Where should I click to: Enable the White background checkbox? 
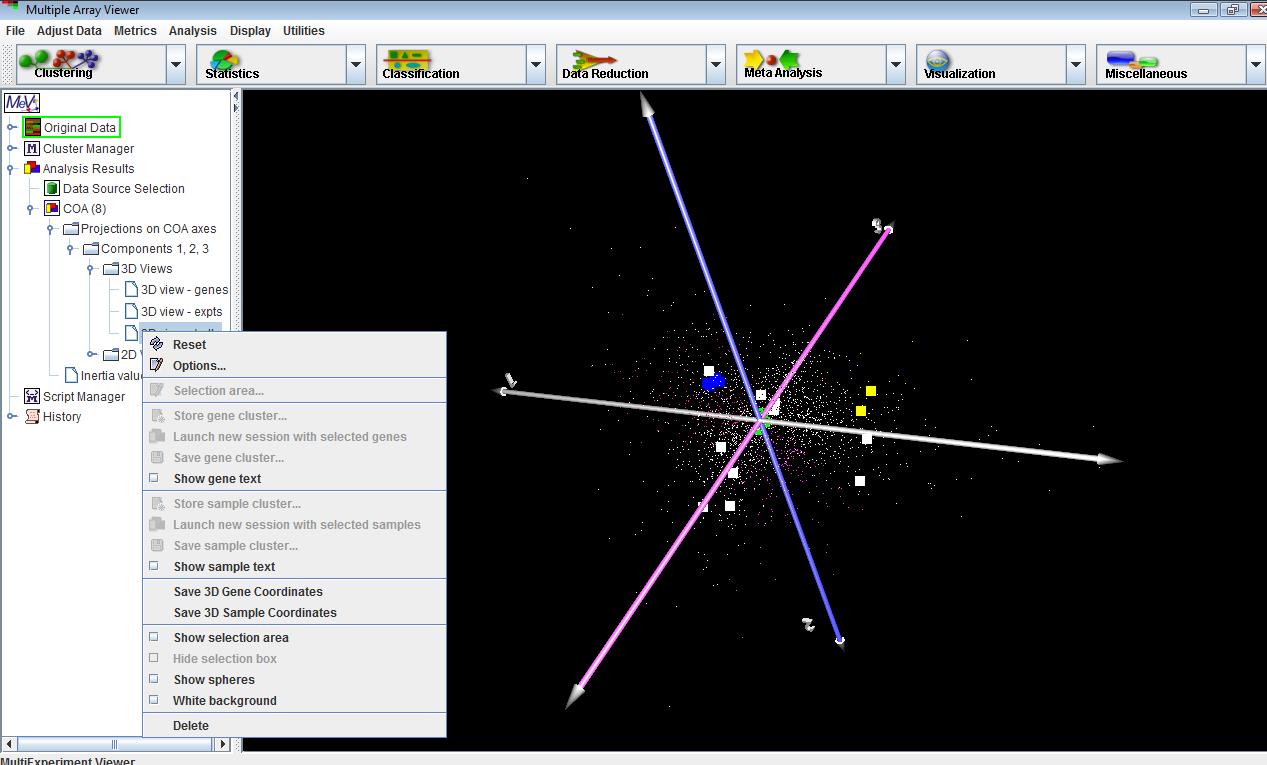(x=154, y=701)
